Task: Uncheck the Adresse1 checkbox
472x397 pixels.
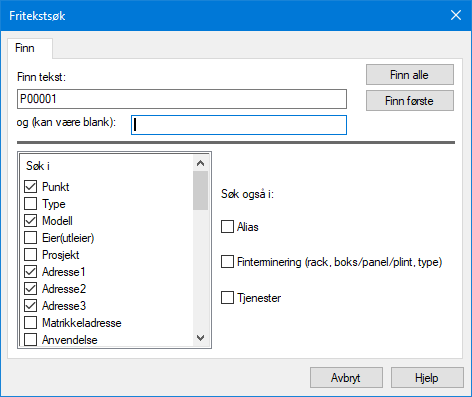Action: click(30, 272)
